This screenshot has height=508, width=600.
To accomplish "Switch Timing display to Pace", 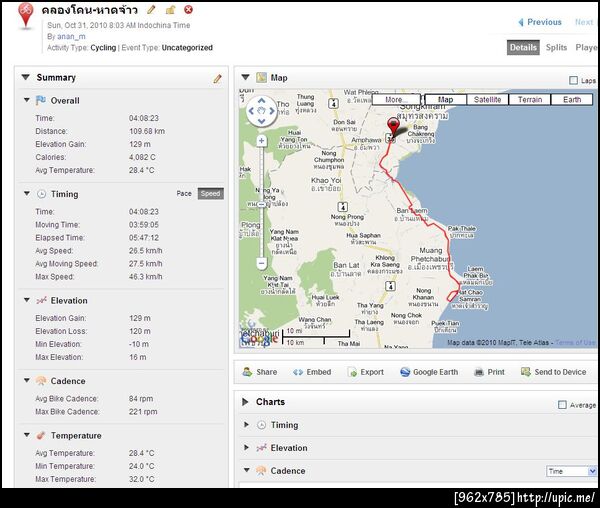I will pyautogui.click(x=184, y=194).
